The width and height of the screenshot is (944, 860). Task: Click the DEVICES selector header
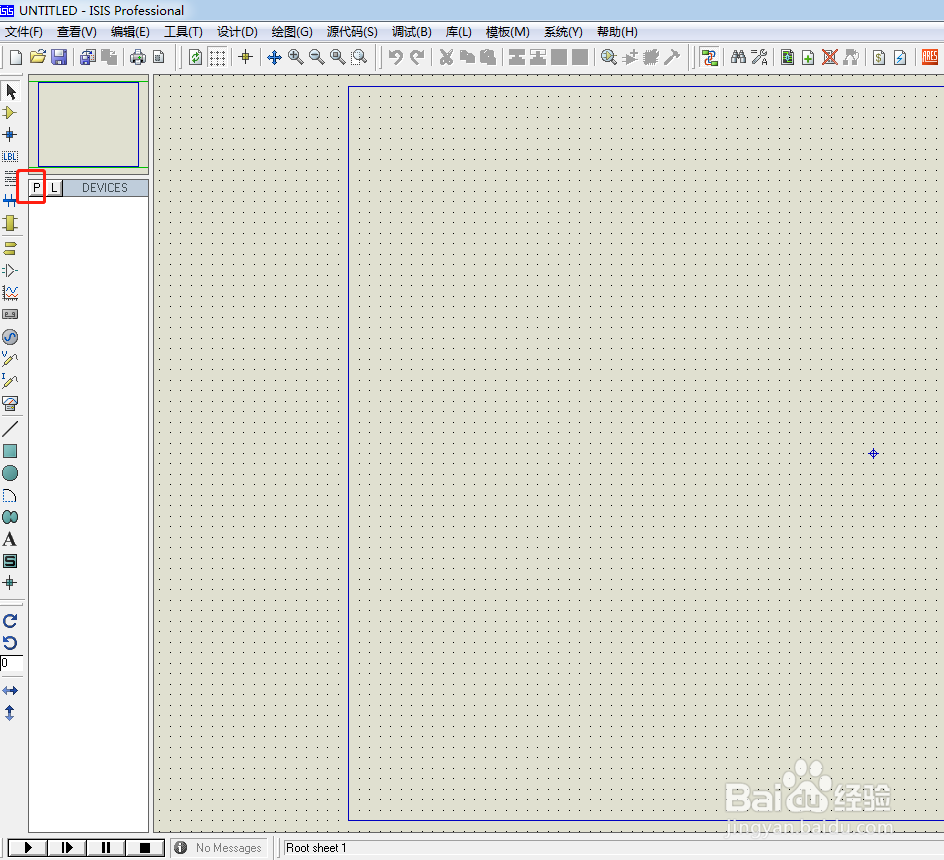click(105, 188)
